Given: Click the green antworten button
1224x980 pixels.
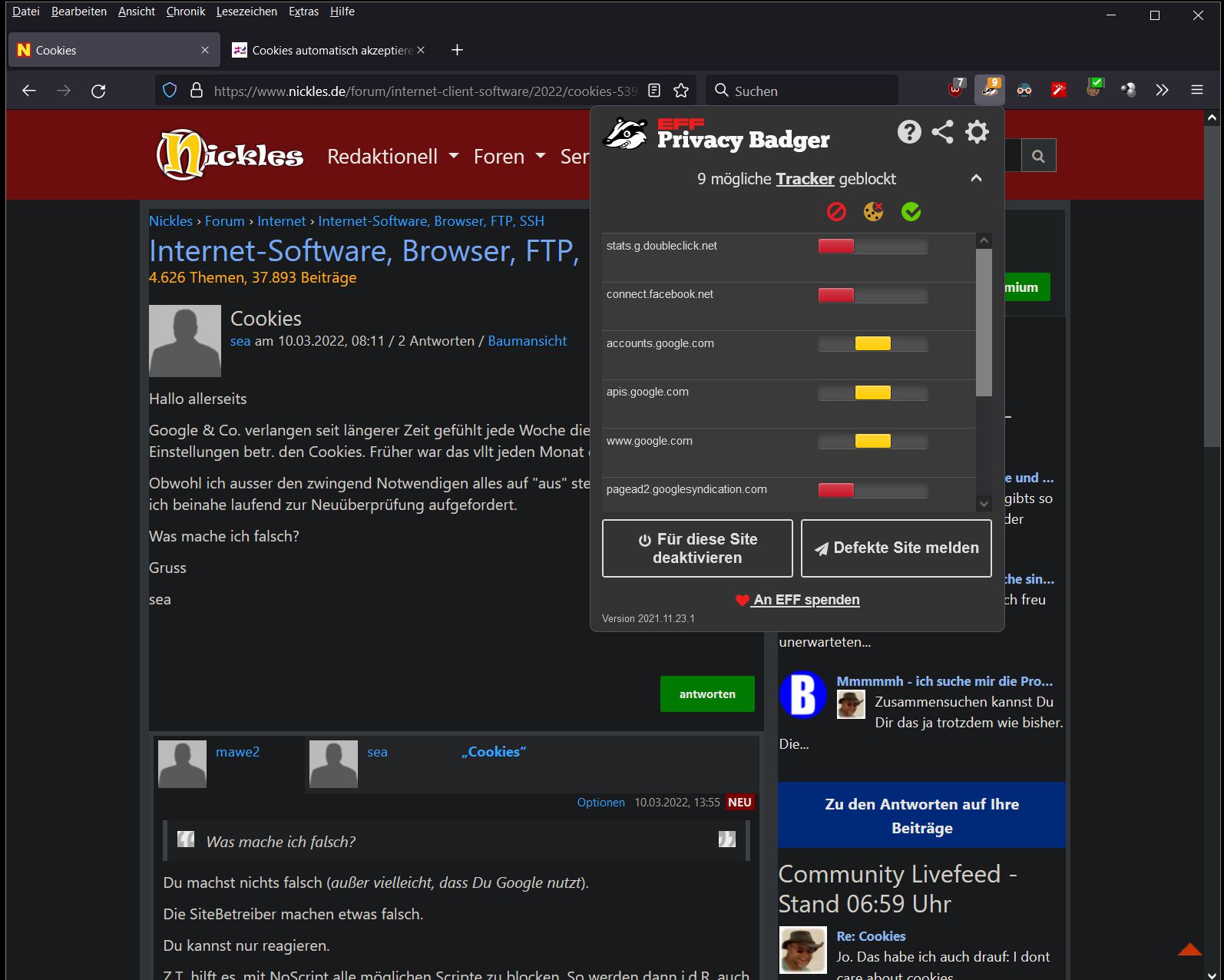Looking at the screenshot, I should 707,694.
